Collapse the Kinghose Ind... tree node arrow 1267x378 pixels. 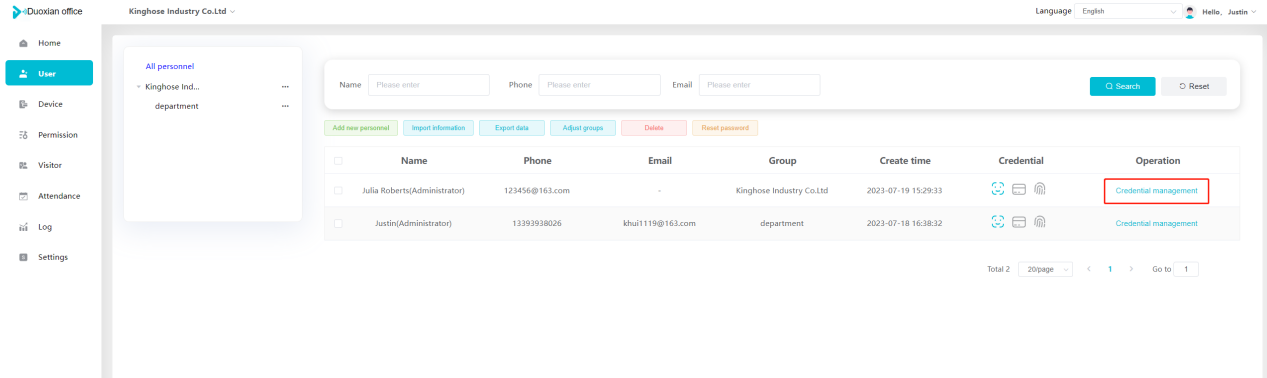click(139, 87)
